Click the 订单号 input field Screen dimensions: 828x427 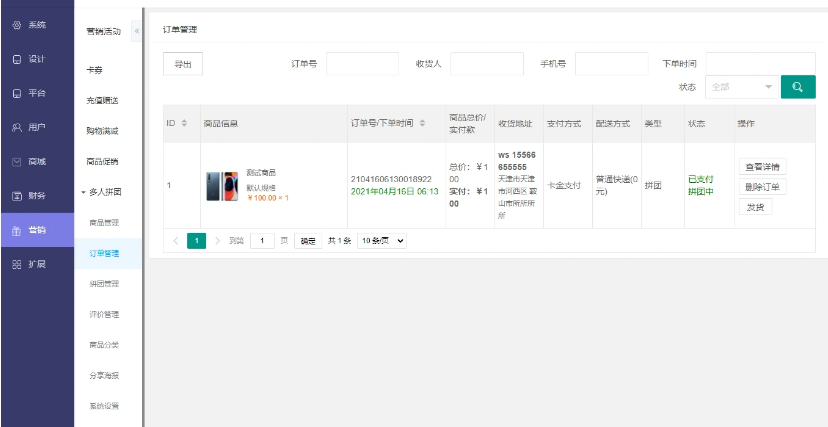(362, 64)
